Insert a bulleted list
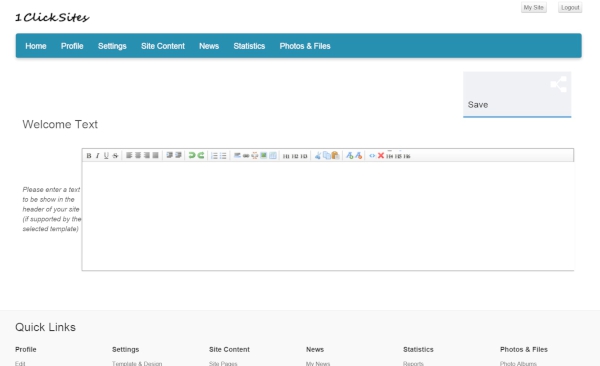 (223, 155)
